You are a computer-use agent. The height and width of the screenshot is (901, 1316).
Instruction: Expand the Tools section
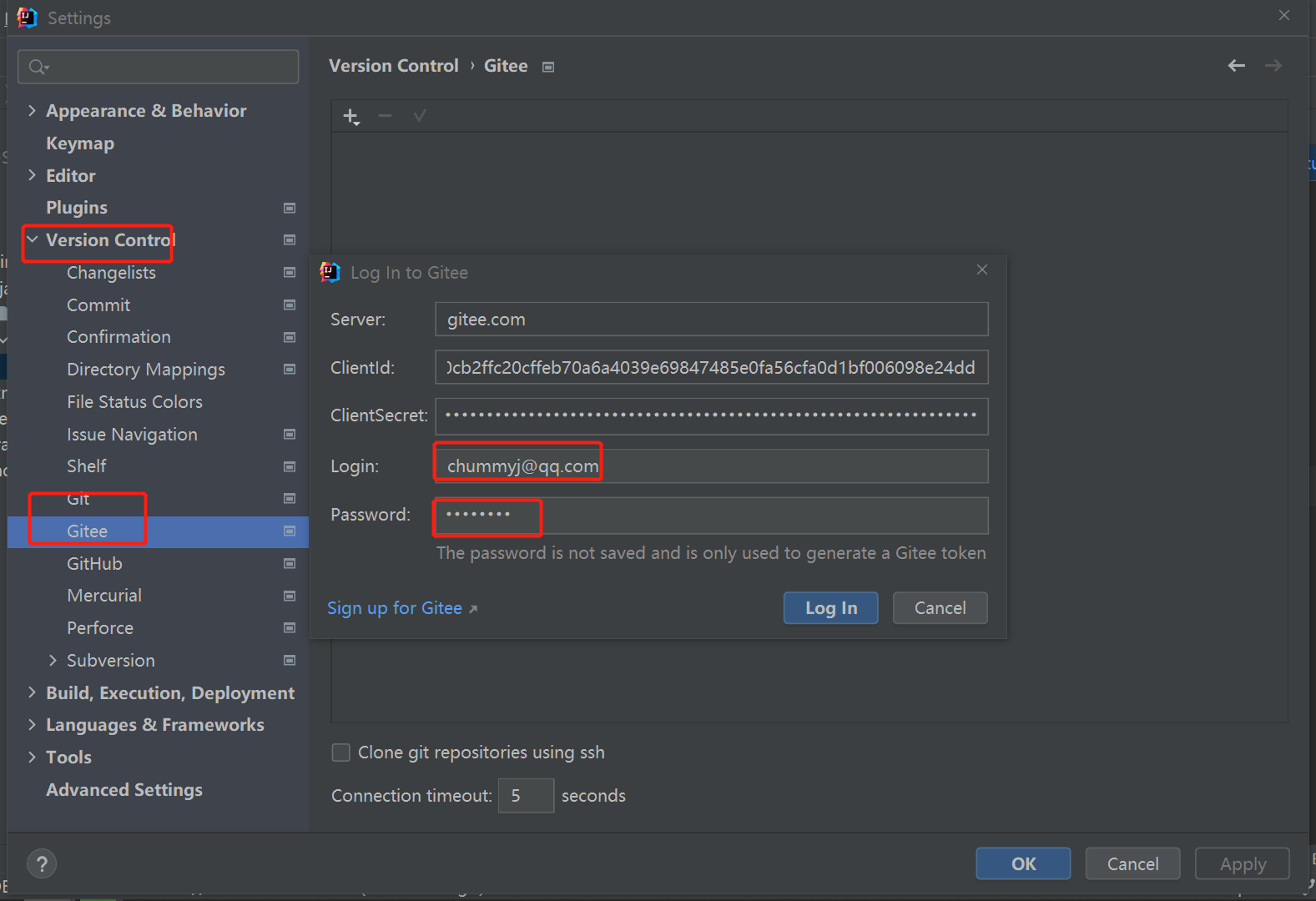tap(32, 758)
